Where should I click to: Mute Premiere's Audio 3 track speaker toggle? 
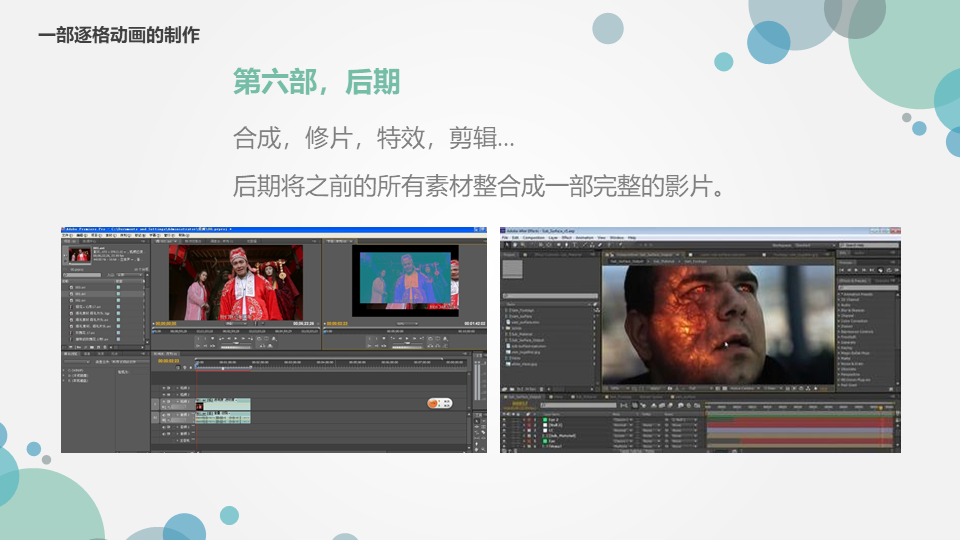point(164,433)
